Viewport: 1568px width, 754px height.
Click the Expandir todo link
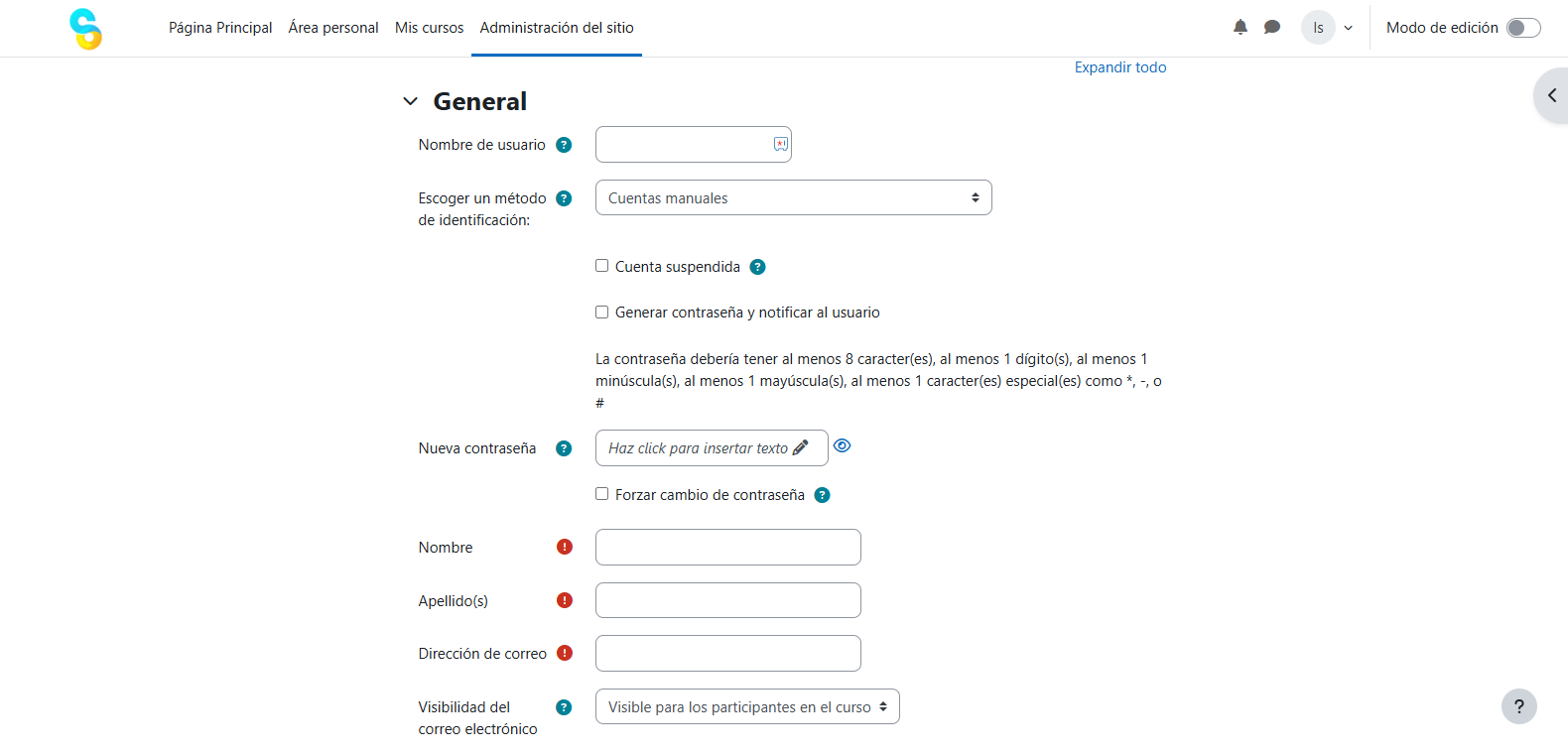tap(1120, 66)
